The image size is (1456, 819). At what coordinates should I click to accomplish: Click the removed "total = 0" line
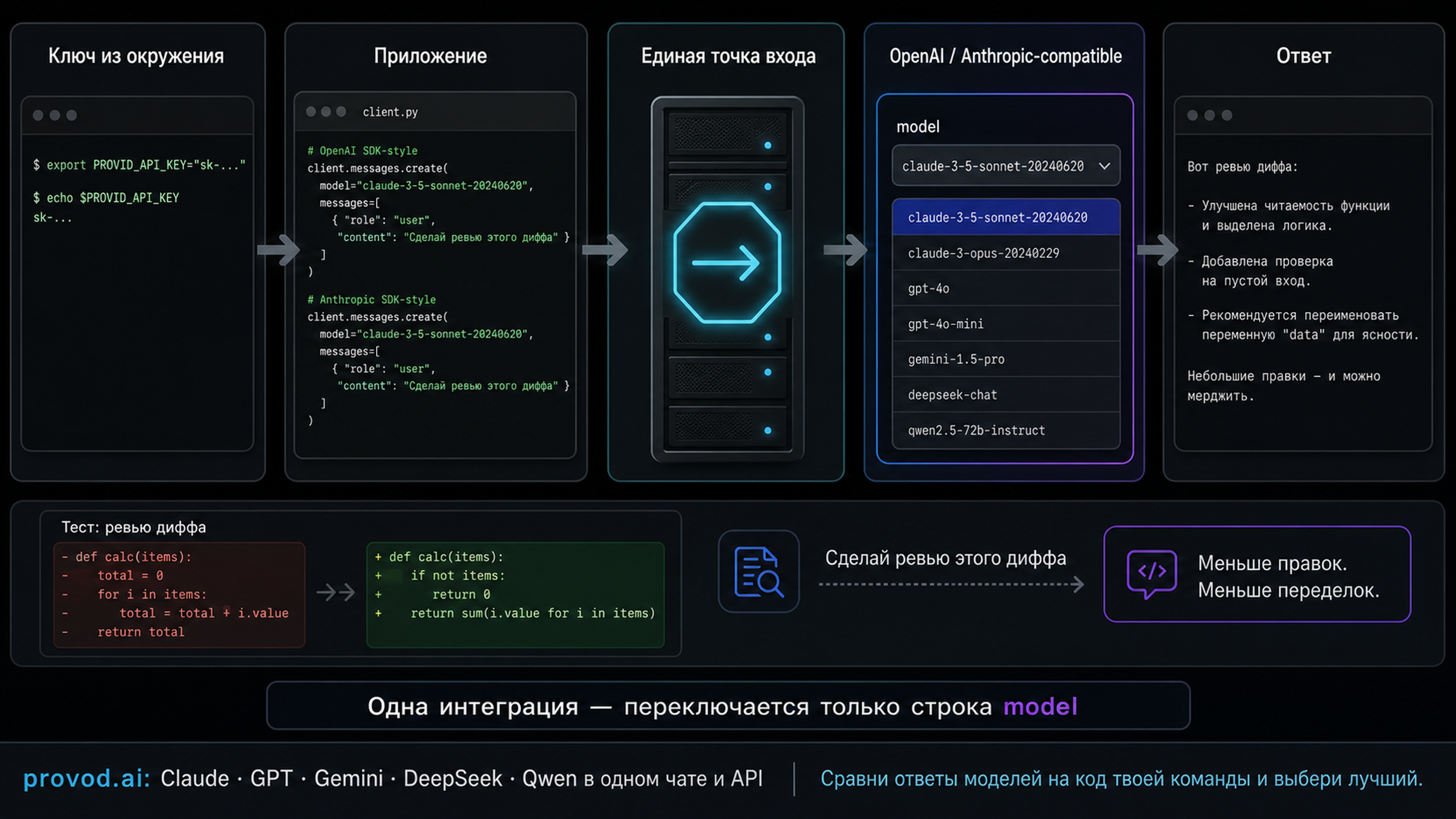(113, 576)
